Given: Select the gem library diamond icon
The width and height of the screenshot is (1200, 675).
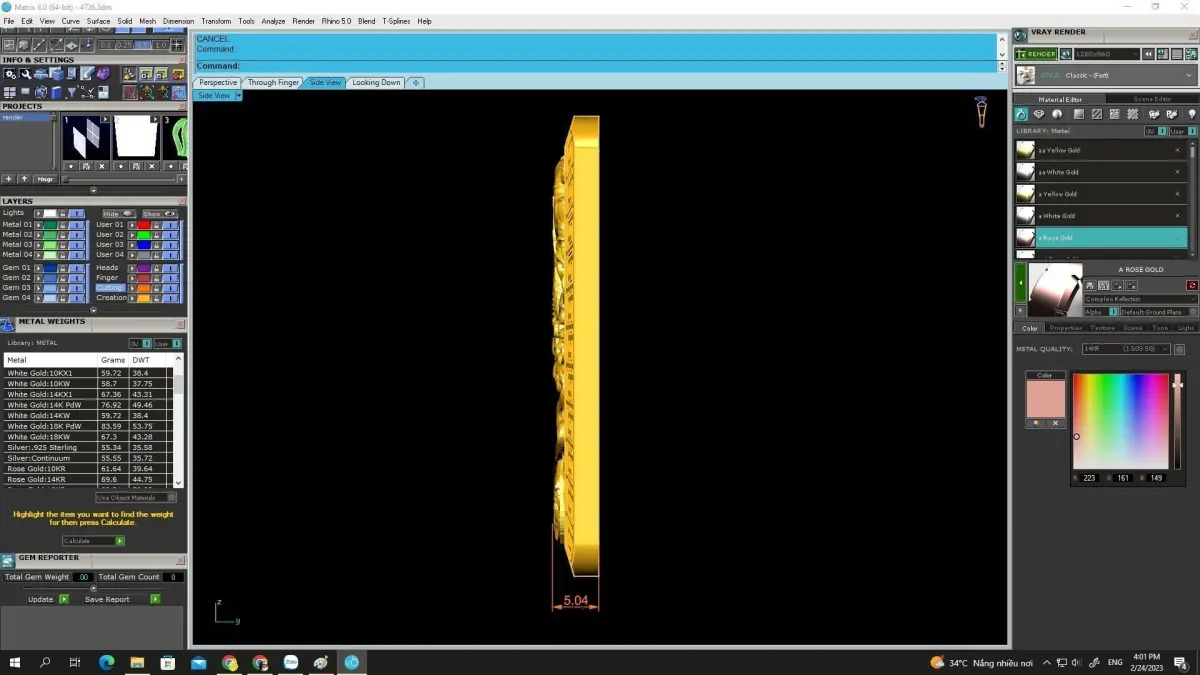Looking at the screenshot, I should coord(1039,114).
